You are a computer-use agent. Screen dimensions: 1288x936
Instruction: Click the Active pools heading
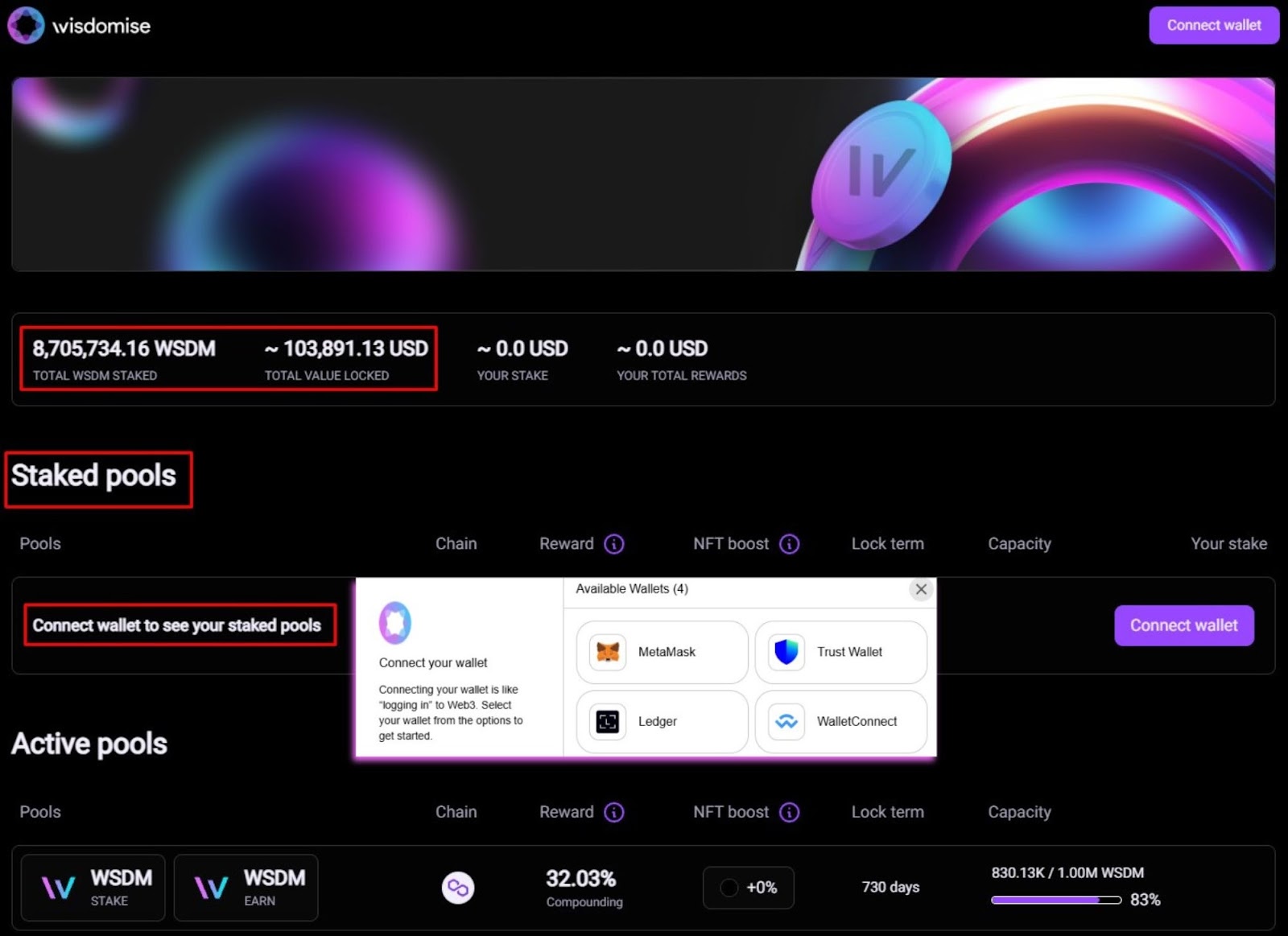click(89, 744)
